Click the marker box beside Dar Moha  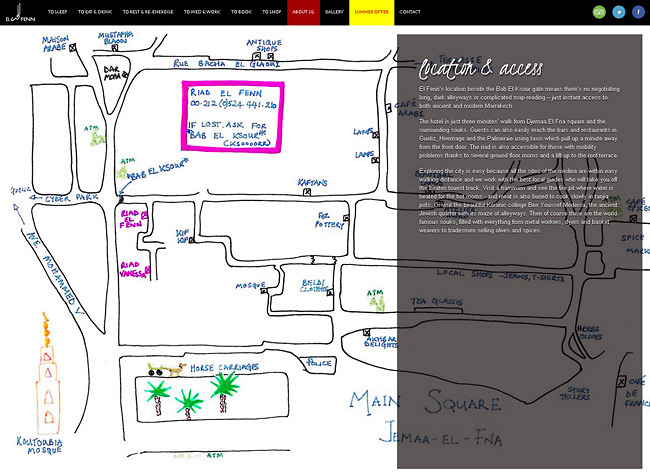(124, 75)
